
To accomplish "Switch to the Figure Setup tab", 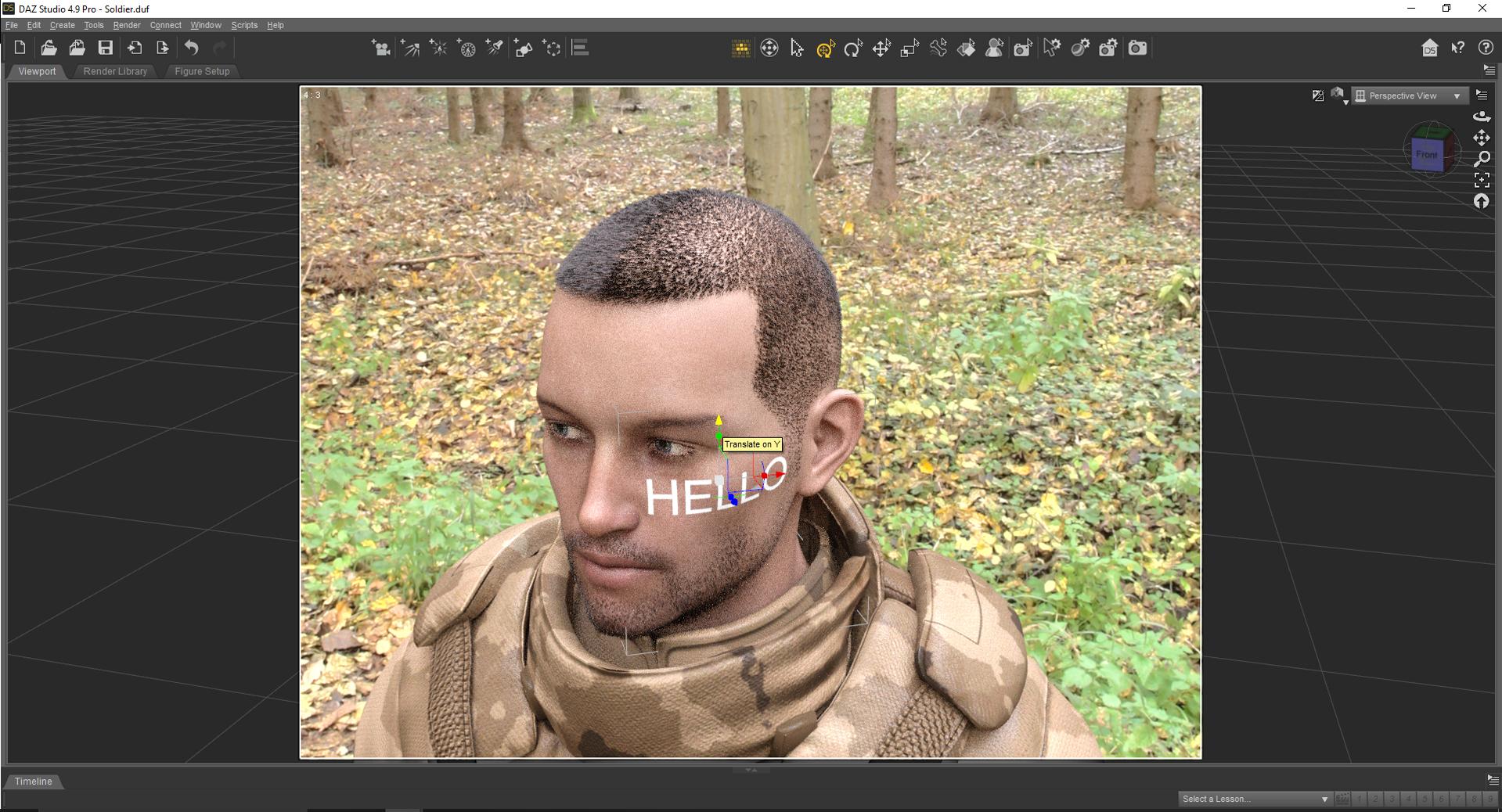I will coord(202,71).
